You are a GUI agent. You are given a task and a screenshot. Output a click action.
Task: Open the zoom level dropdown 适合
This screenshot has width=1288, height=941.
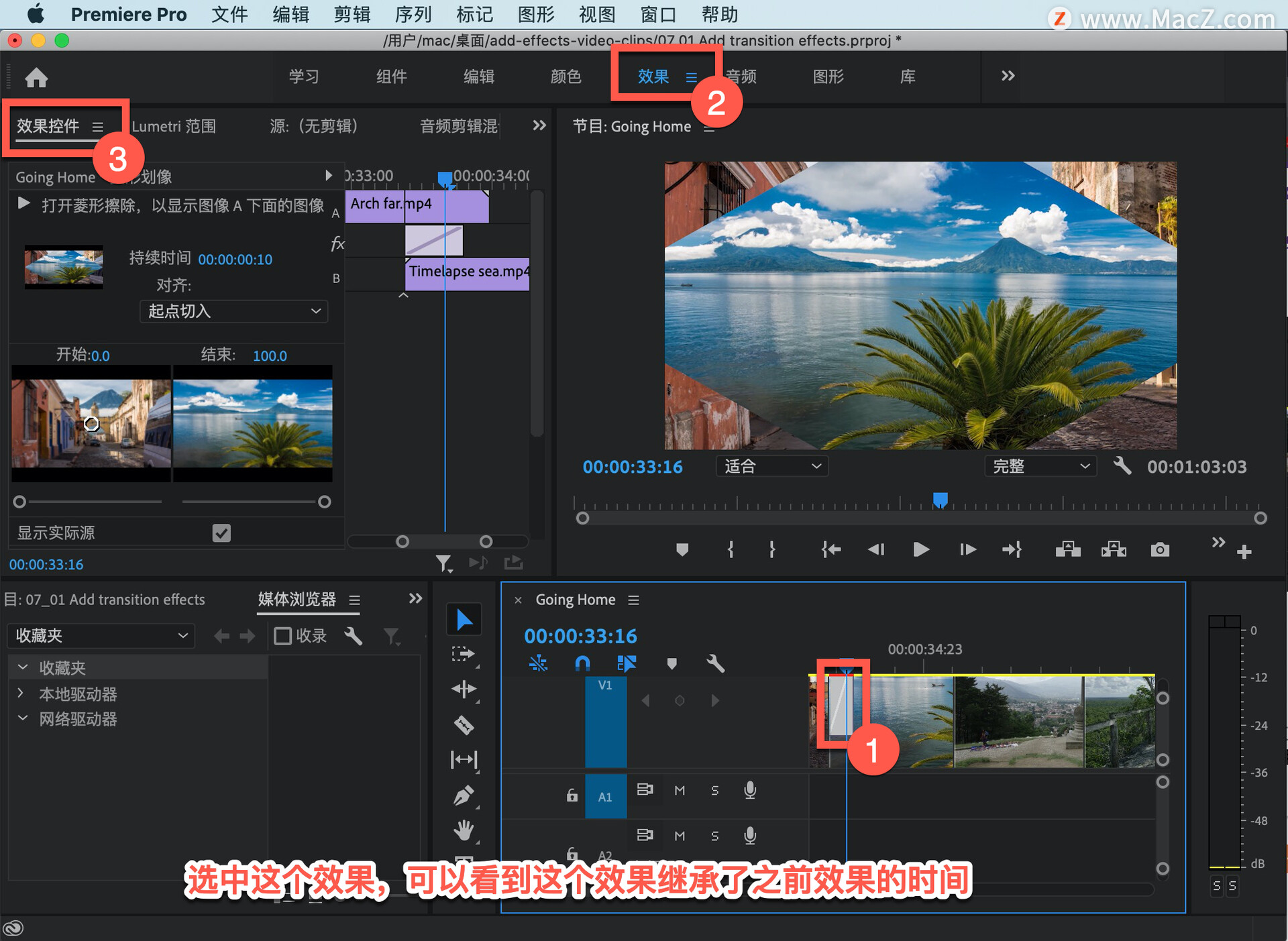[x=772, y=466]
